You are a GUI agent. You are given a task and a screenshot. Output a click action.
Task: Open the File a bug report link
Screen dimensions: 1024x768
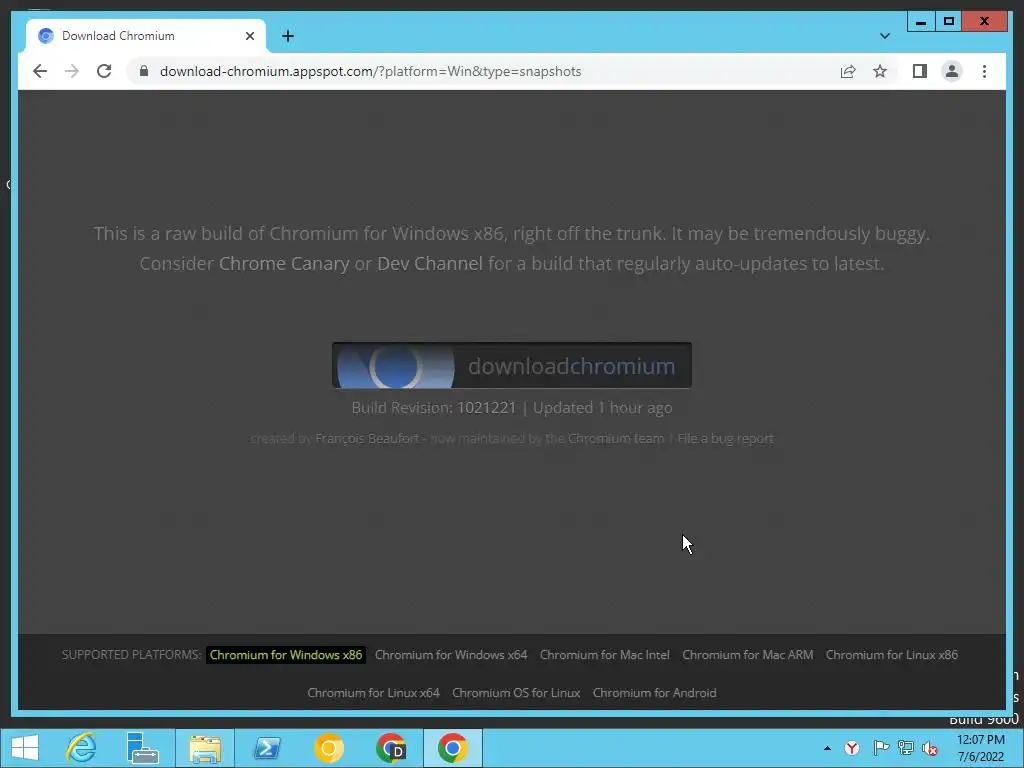(726, 439)
